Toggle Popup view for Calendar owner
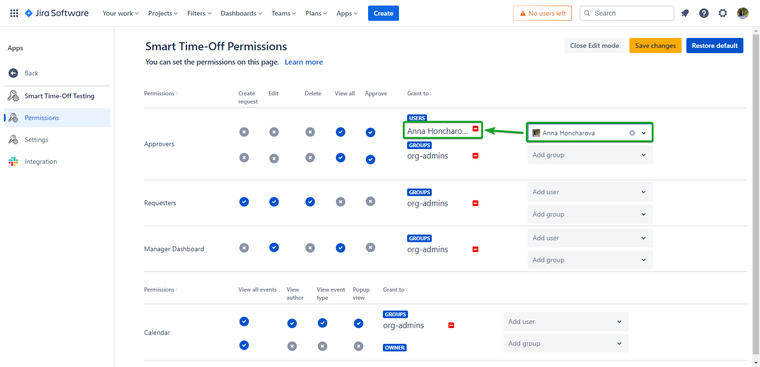The width and height of the screenshot is (760, 367). tap(359, 346)
